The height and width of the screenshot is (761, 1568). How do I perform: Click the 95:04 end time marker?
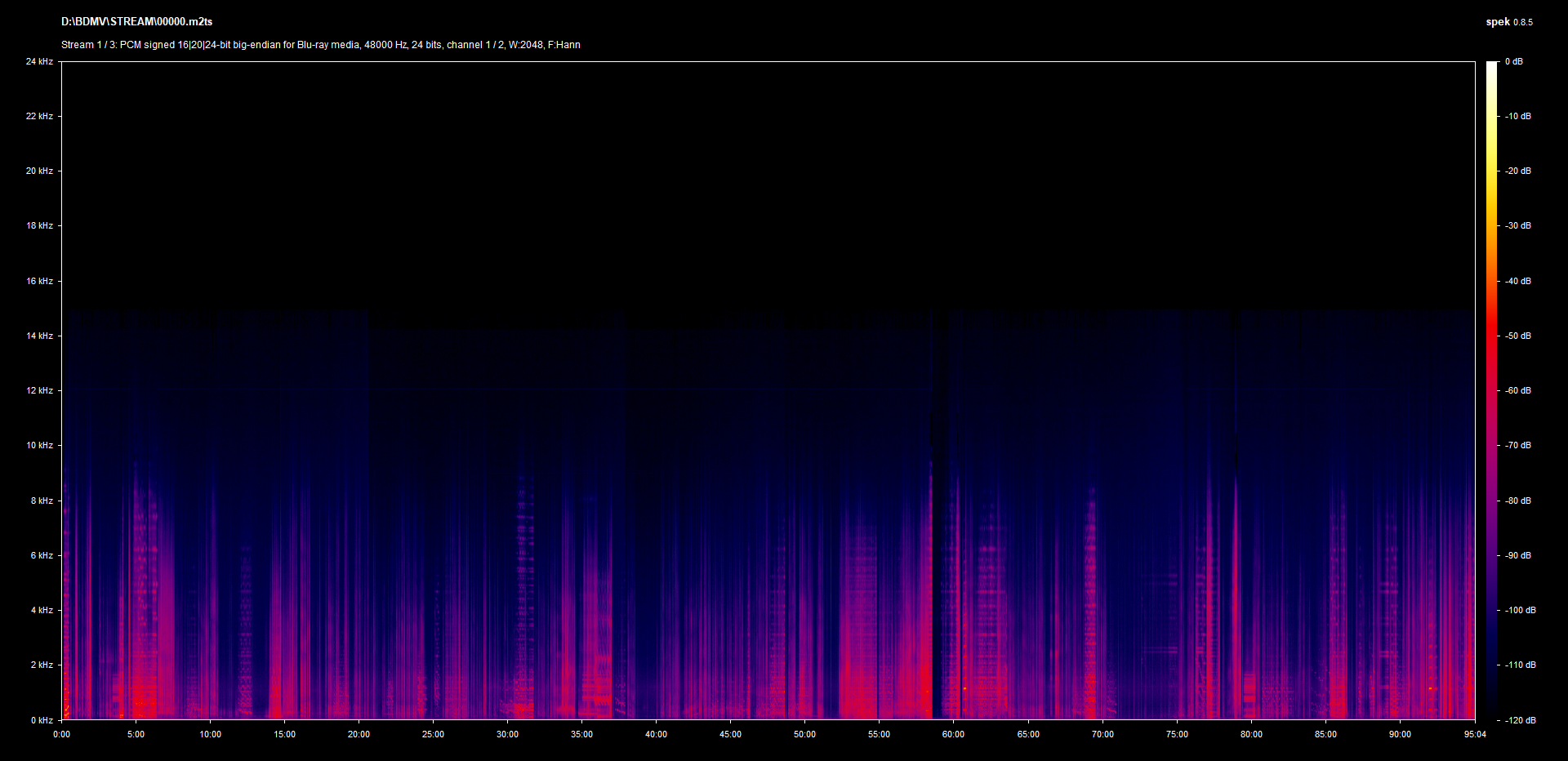point(1475,734)
